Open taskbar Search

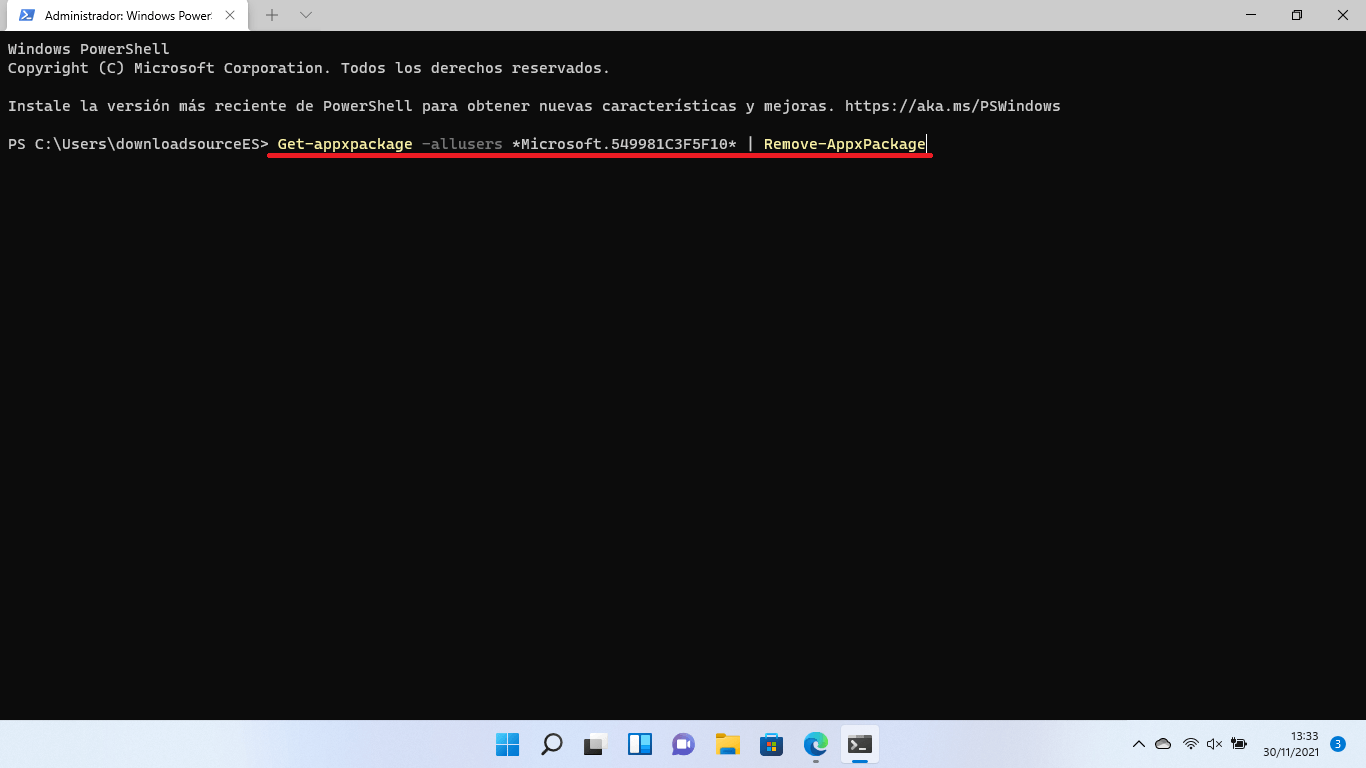click(552, 744)
